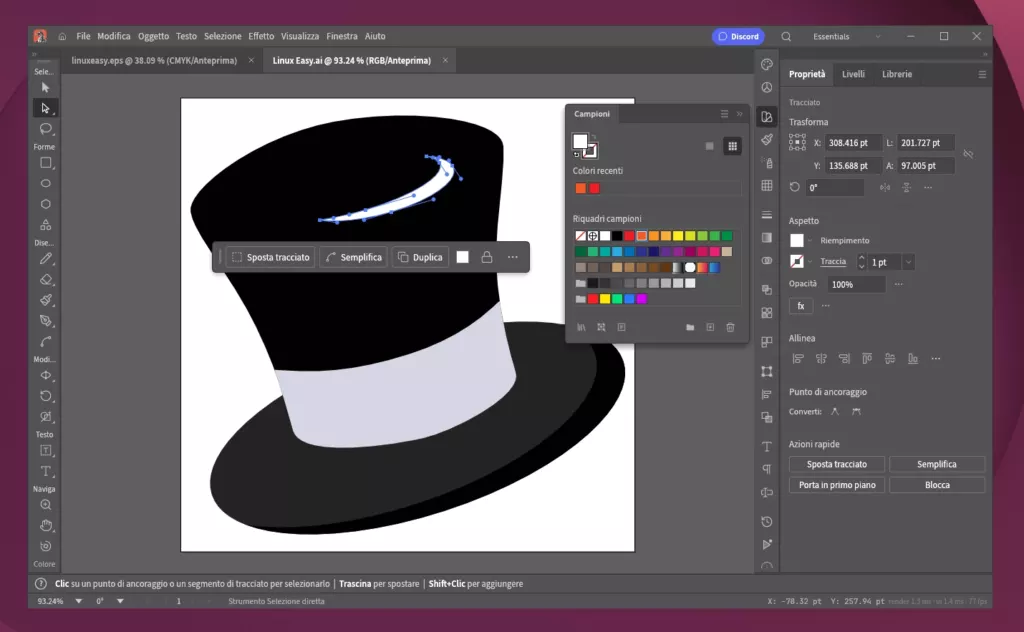Screen dimensions: 1024x632
Task: Open Properties panel hamburger menu
Action: [x=982, y=74]
